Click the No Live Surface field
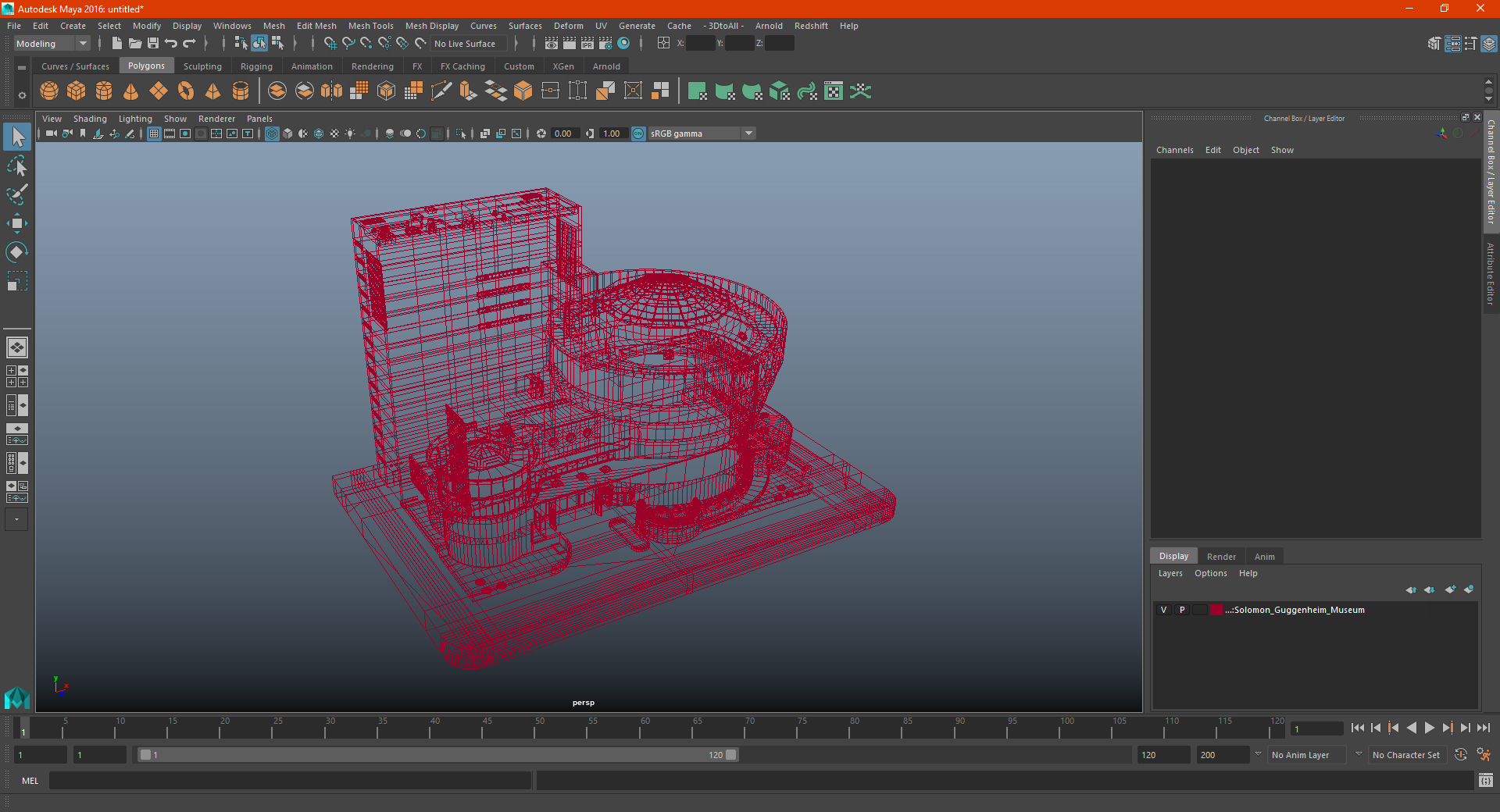The height and width of the screenshot is (812, 1500). pyautogui.click(x=469, y=44)
